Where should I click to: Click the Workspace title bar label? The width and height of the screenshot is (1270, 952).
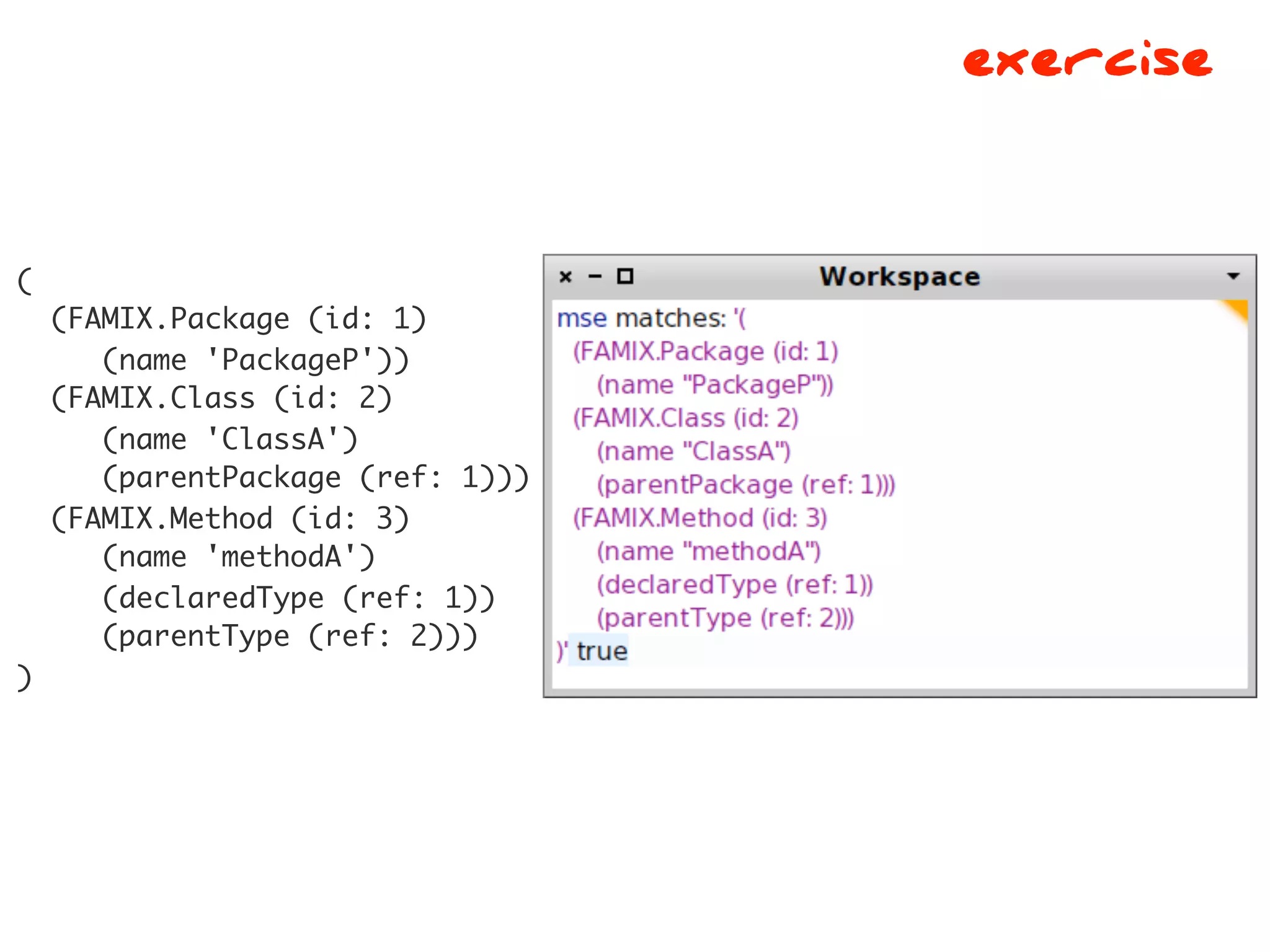pyautogui.click(x=900, y=276)
